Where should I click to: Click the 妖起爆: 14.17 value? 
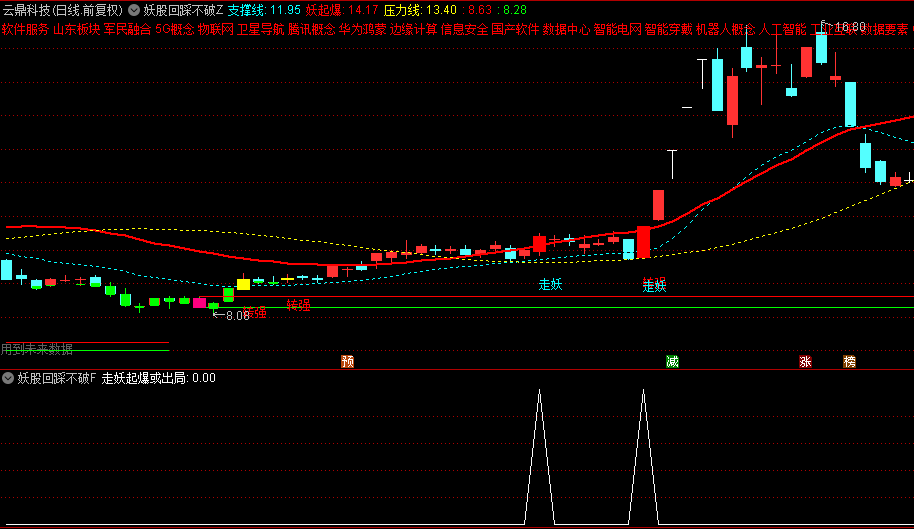(x=342, y=10)
